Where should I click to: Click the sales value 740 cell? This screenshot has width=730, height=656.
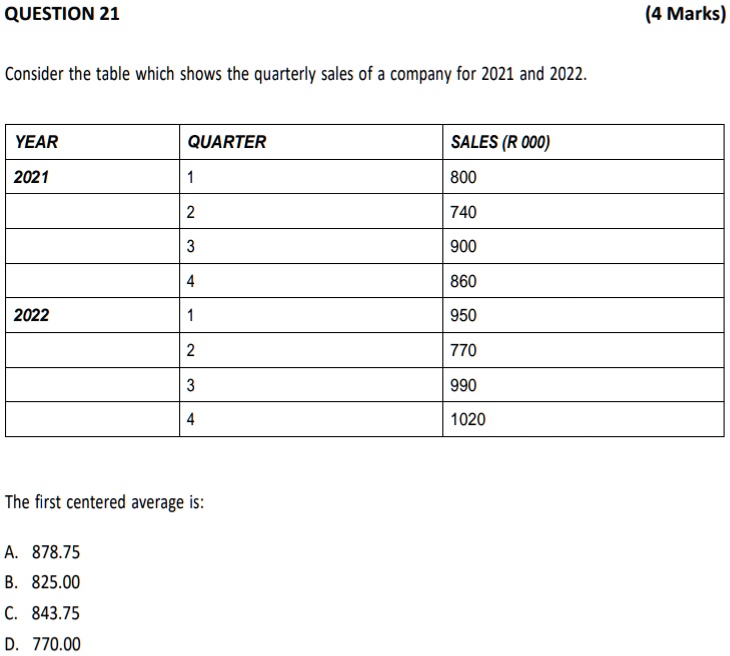pos(583,211)
